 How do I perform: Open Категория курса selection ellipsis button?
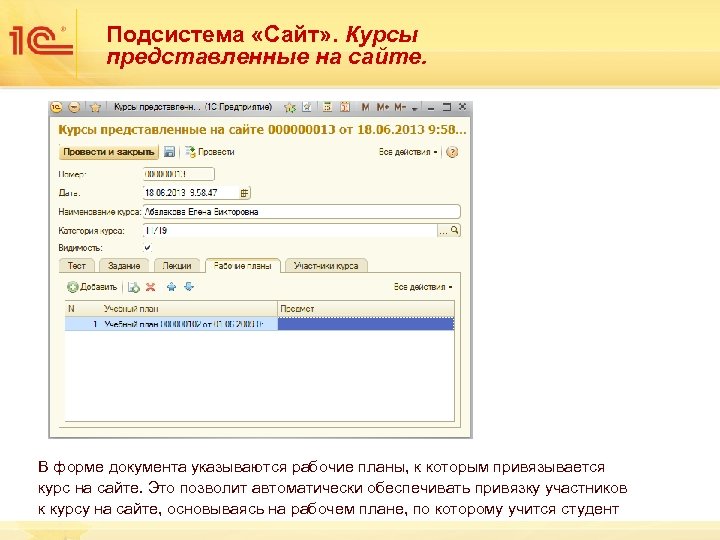point(443,231)
